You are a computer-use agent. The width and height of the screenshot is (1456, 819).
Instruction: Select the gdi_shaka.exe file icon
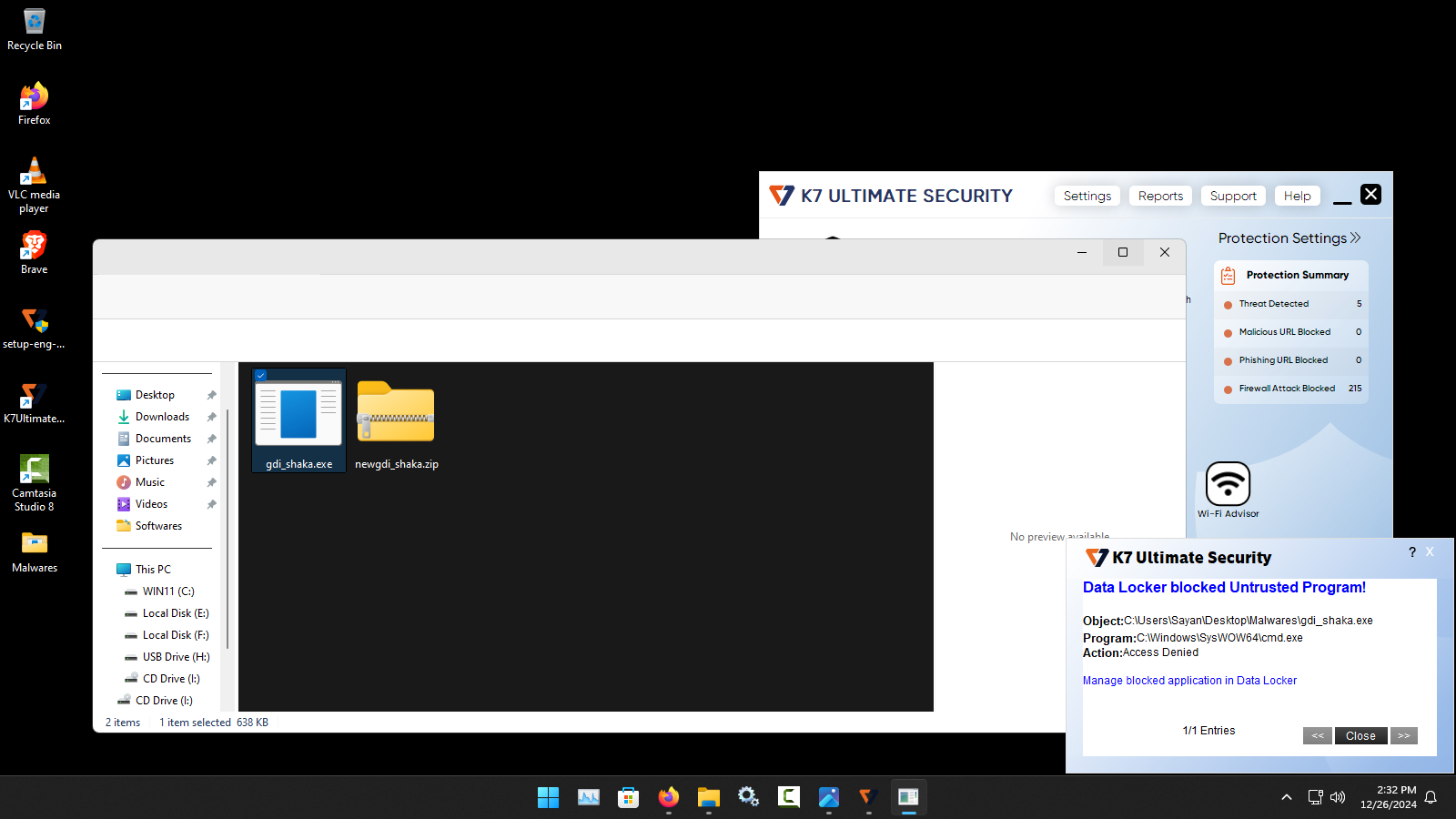pyautogui.click(x=298, y=420)
